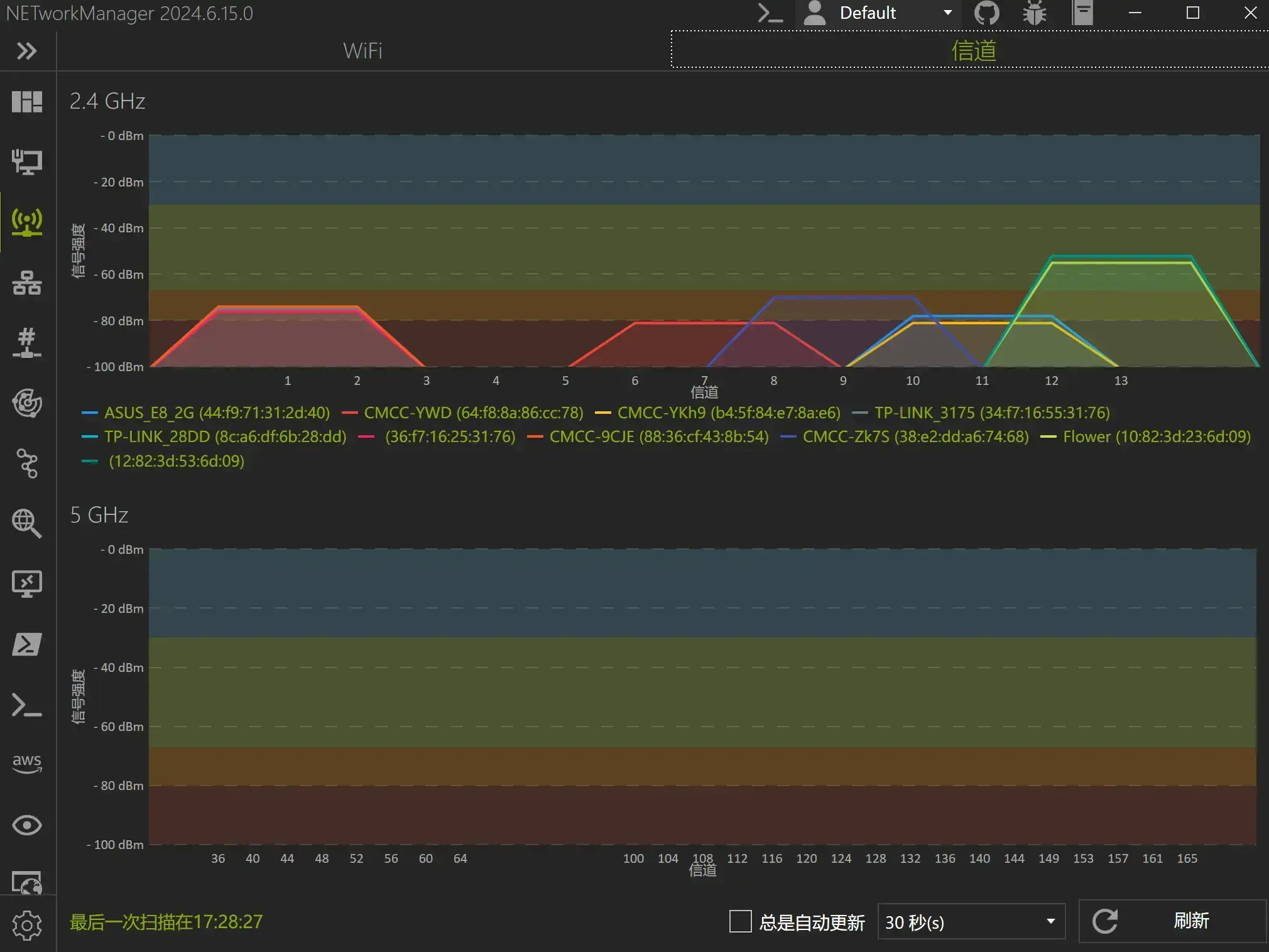1269x952 pixels.
Task: Click the TP-LINK_3175 legend entry
Action: pos(981,413)
